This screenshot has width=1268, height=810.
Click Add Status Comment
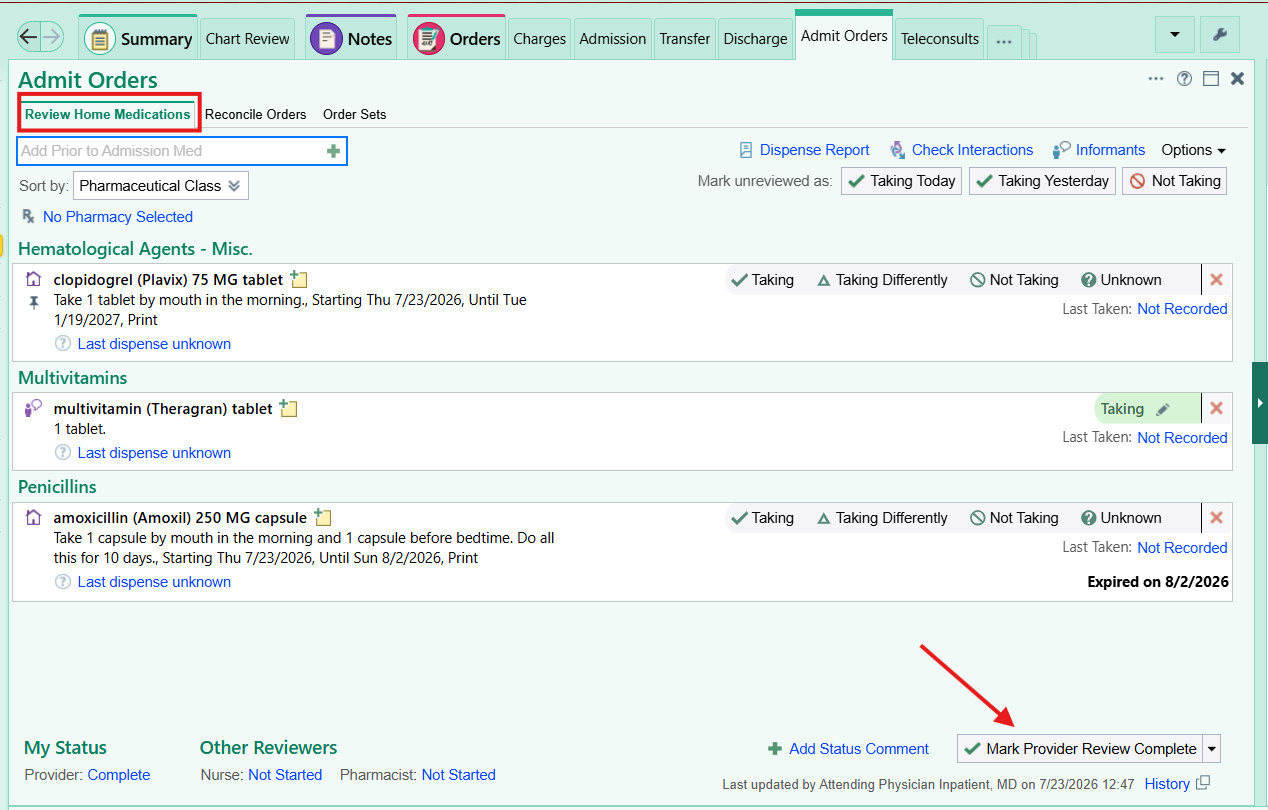pos(848,749)
